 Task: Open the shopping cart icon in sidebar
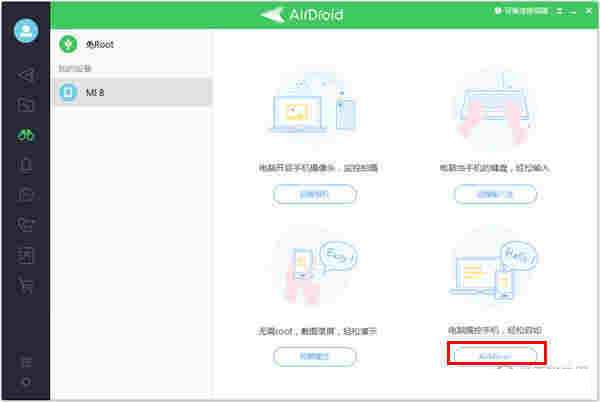click(x=26, y=285)
